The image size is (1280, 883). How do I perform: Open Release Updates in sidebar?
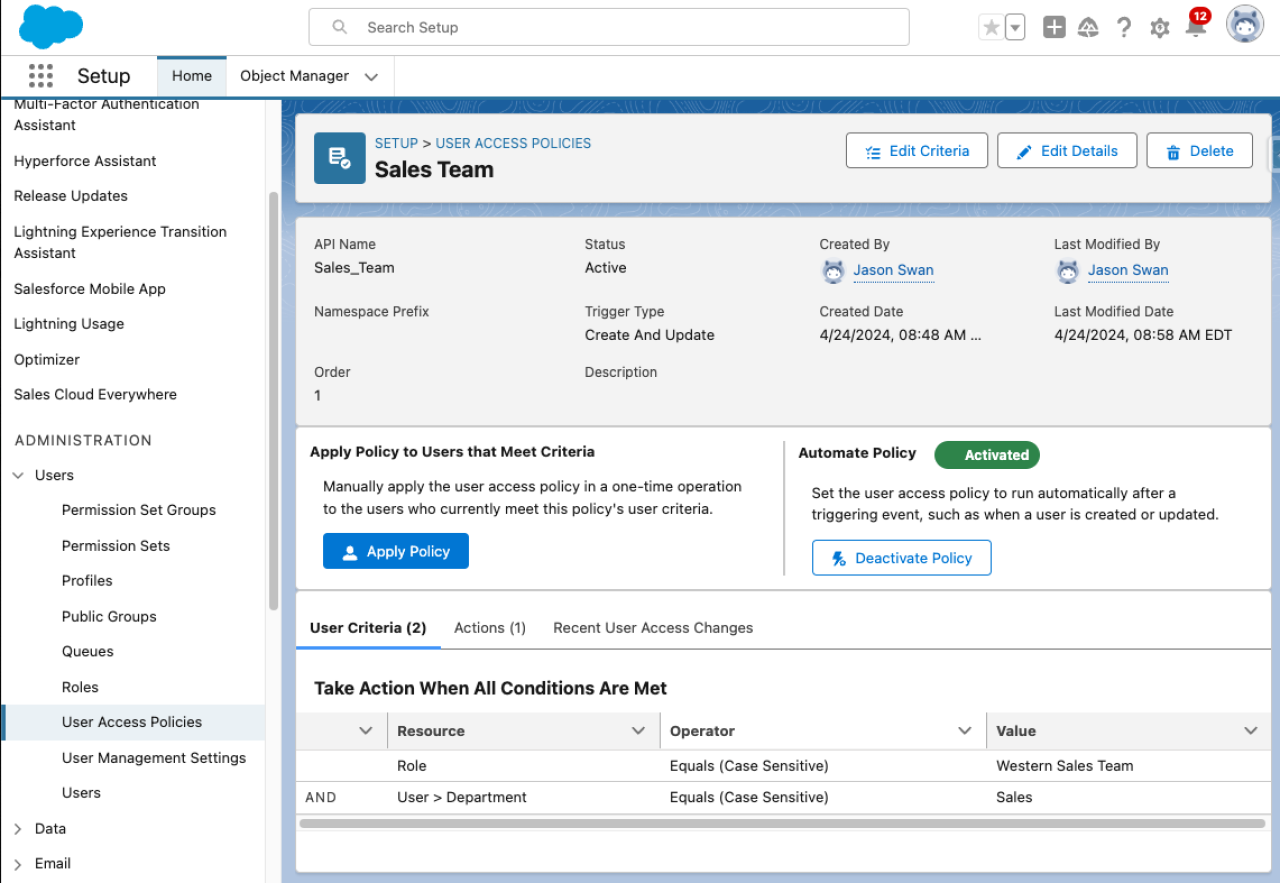point(71,196)
